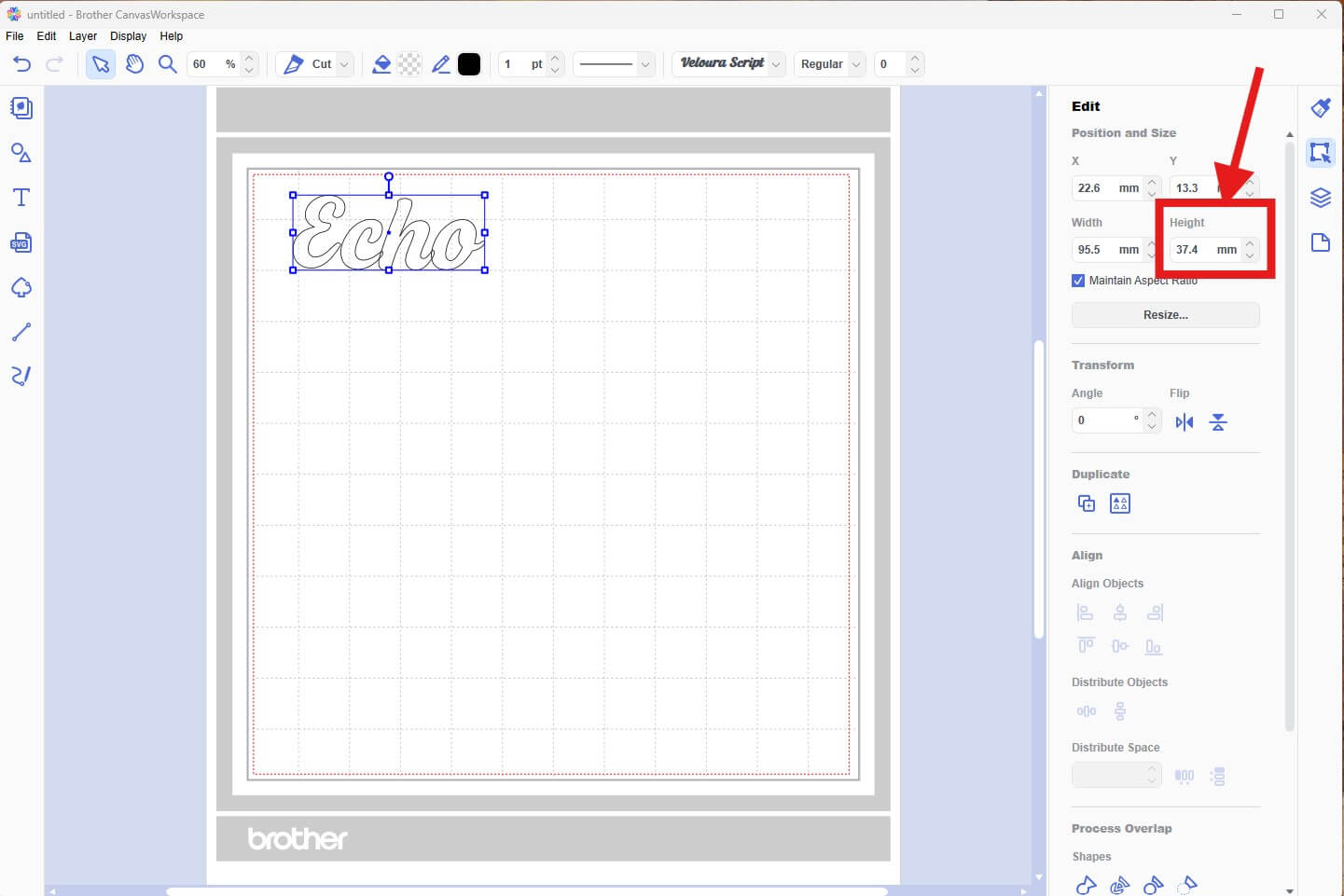Open the Display menu
This screenshot has width=1344, height=896.
[x=128, y=36]
